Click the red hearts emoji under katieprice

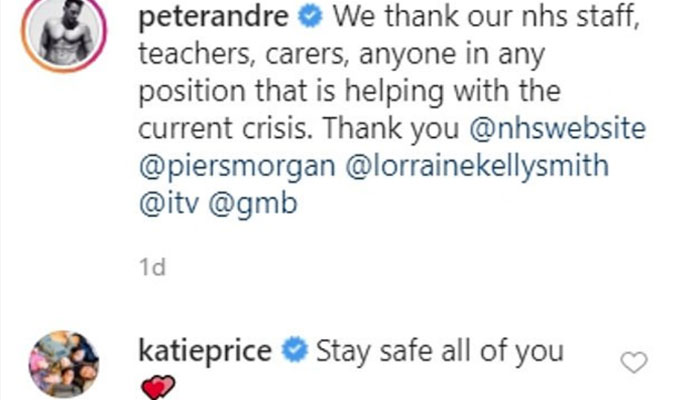tap(158, 386)
